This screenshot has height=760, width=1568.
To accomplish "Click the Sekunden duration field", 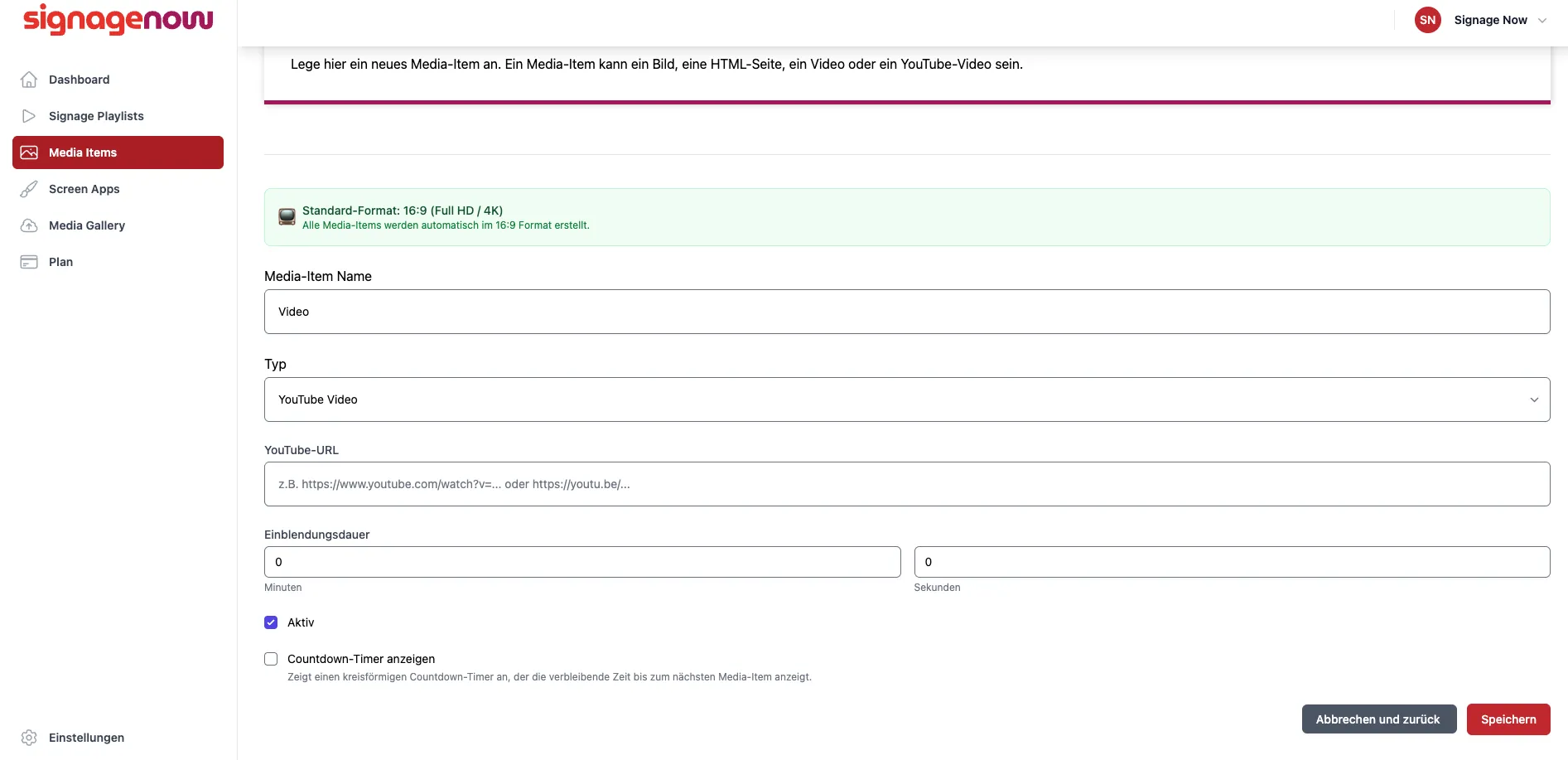I will (x=1232, y=562).
